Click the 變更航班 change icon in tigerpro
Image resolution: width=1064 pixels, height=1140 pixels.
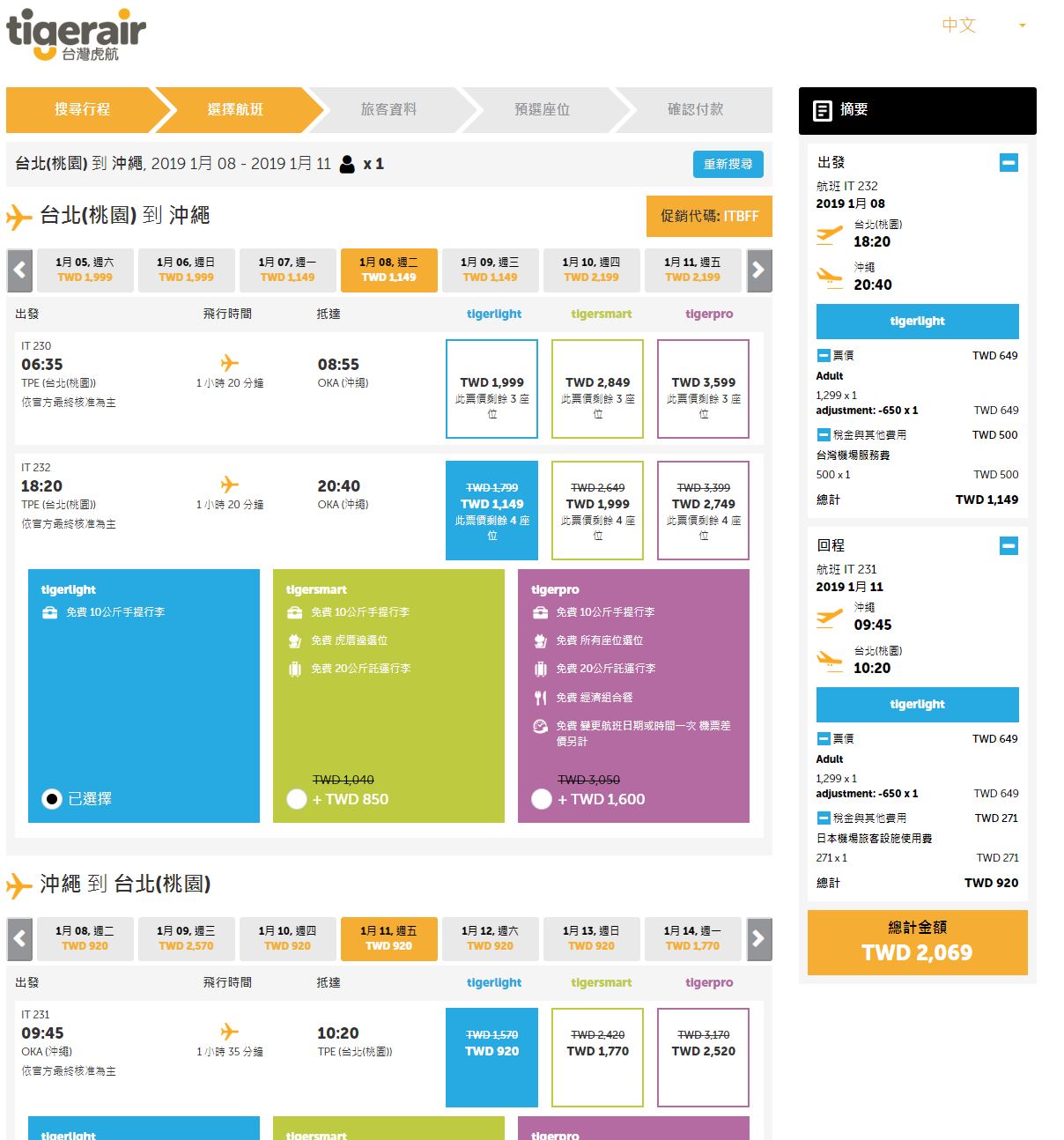pos(540,727)
